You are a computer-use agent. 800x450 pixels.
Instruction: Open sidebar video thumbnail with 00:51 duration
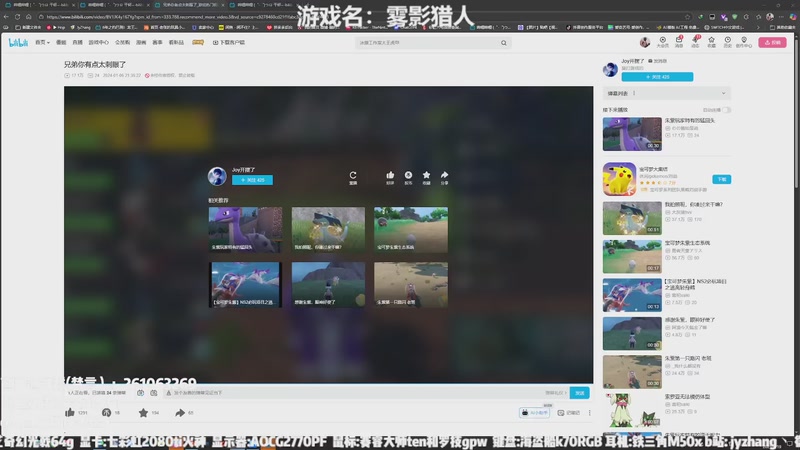pos(632,218)
